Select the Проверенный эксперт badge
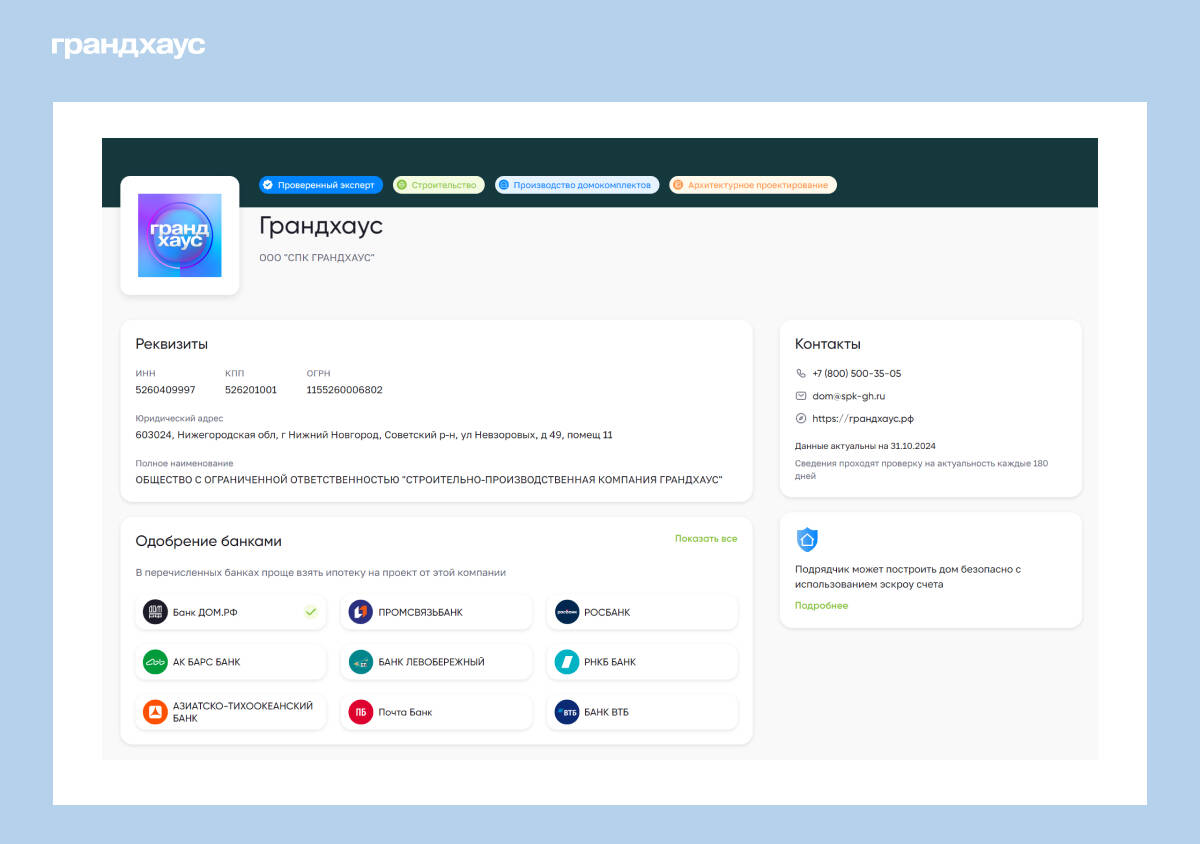Screen dimensions: 1200x844 pyautogui.click(x=320, y=185)
